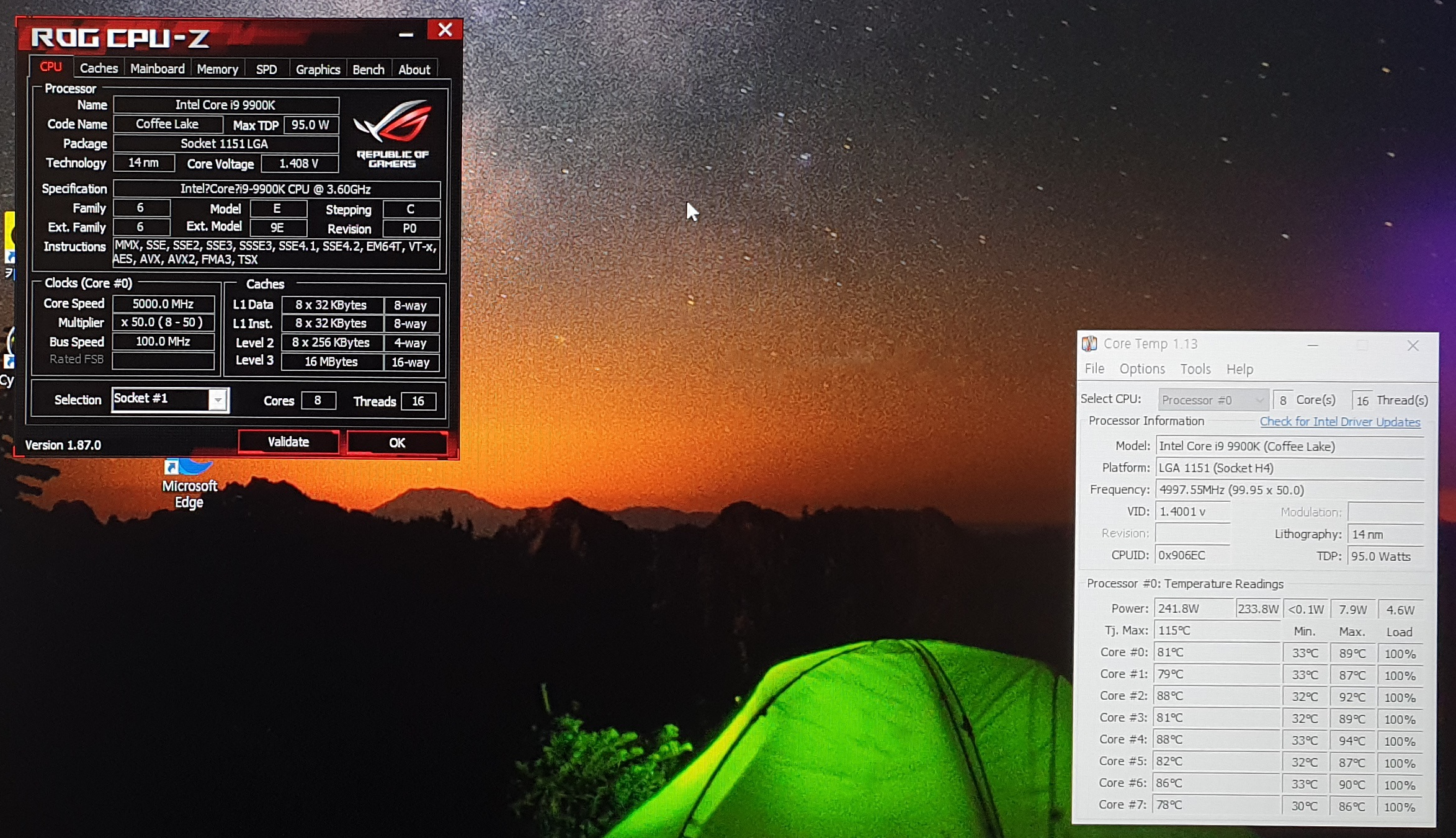Image resolution: width=1456 pixels, height=838 pixels.
Task: Open the Options menu in Core Temp
Action: click(x=1141, y=369)
